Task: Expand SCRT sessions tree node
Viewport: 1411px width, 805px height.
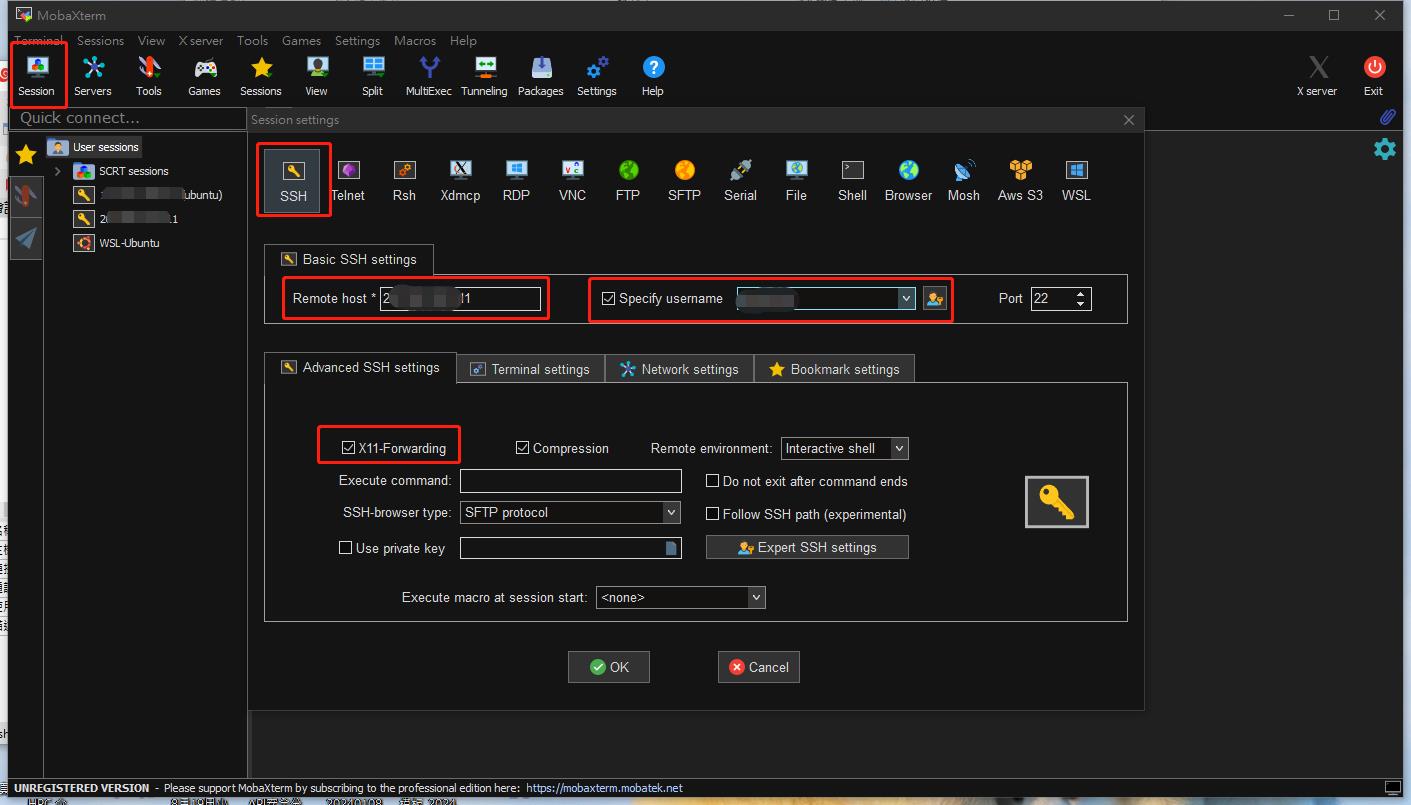Action: pyautogui.click(x=58, y=171)
